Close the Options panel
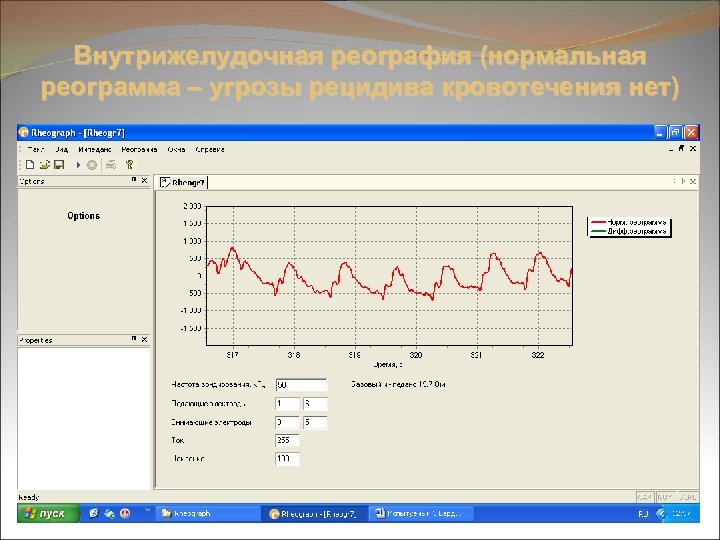The image size is (720, 540). coord(144,180)
